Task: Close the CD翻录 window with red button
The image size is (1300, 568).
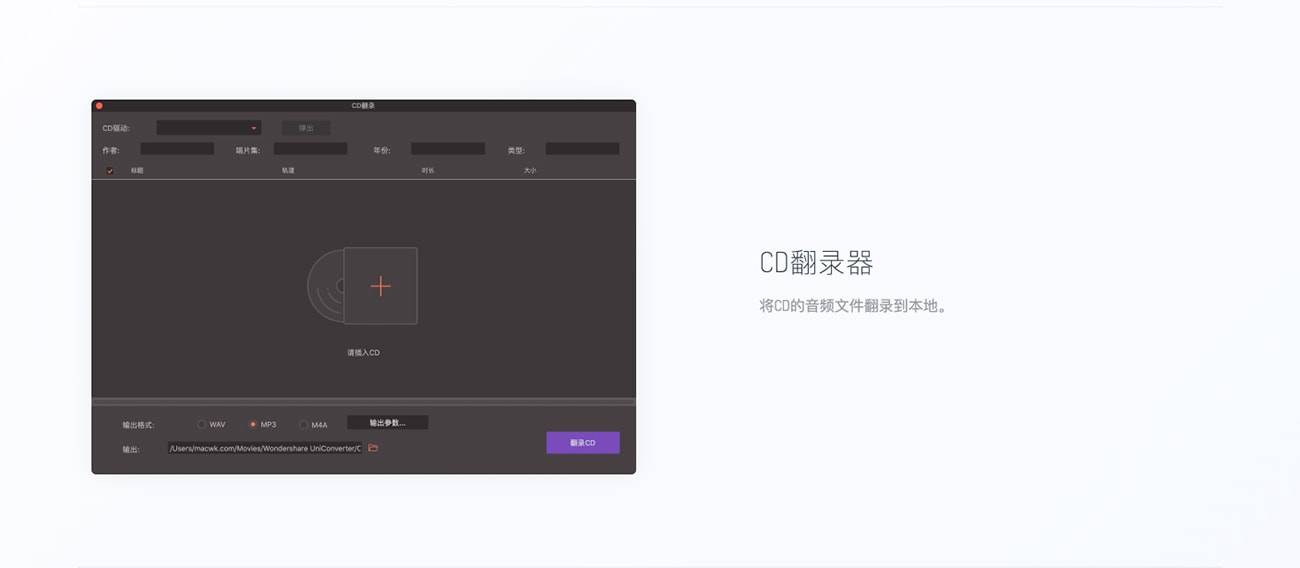Action: click(x=99, y=105)
